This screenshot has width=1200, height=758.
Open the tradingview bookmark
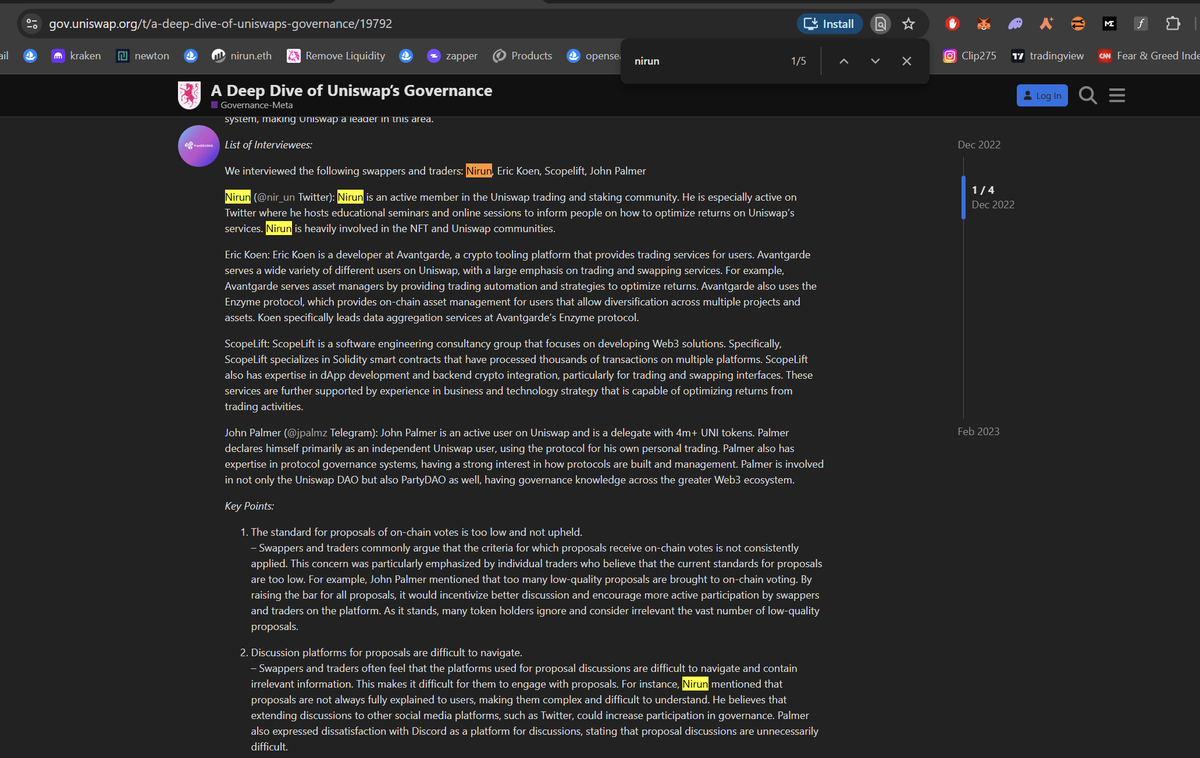click(x=1047, y=56)
